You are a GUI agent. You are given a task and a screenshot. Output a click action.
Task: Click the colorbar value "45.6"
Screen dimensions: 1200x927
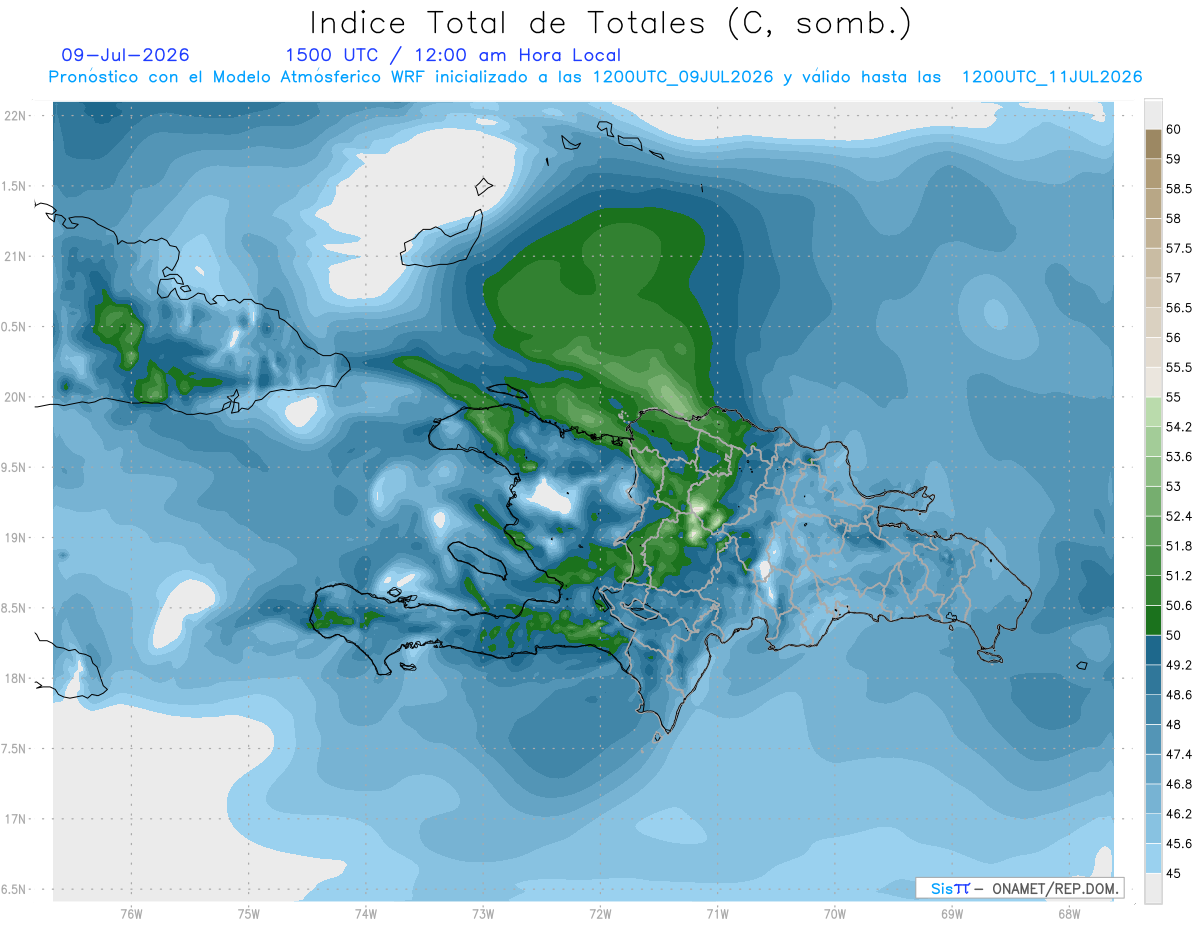pyautogui.click(x=1180, y=844)
